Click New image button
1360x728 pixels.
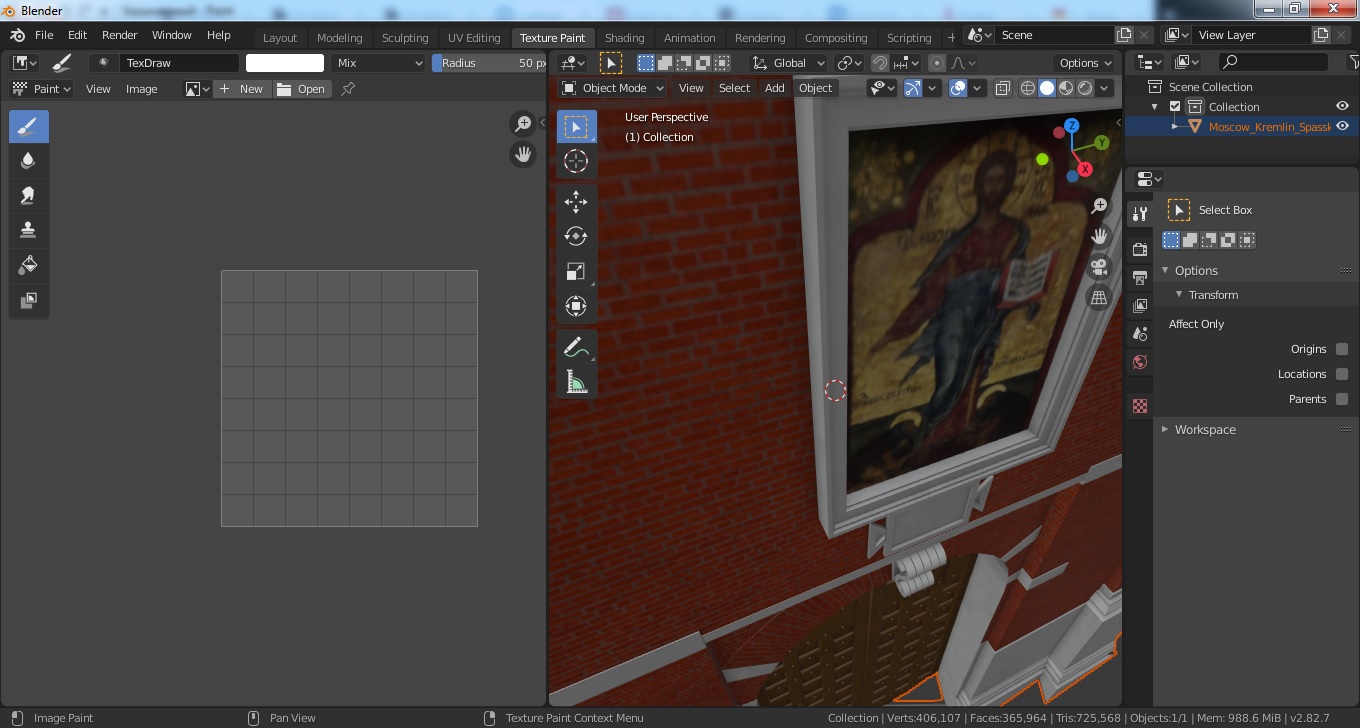click(241, 89)
